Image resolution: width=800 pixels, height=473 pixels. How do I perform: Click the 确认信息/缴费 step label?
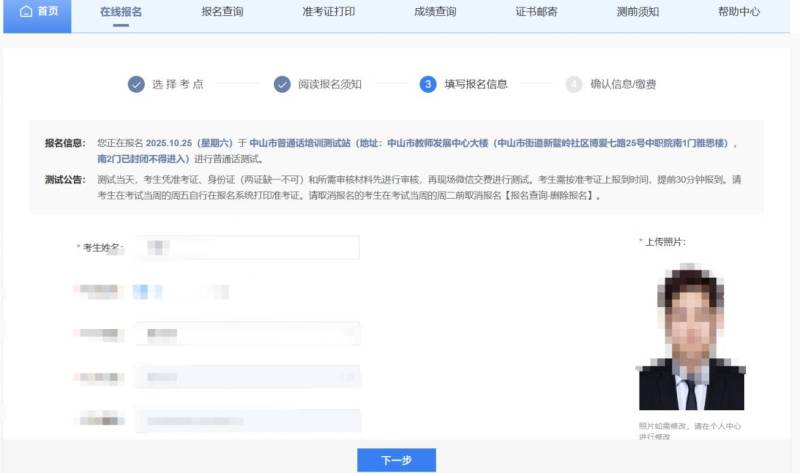[x=623, y=85]
